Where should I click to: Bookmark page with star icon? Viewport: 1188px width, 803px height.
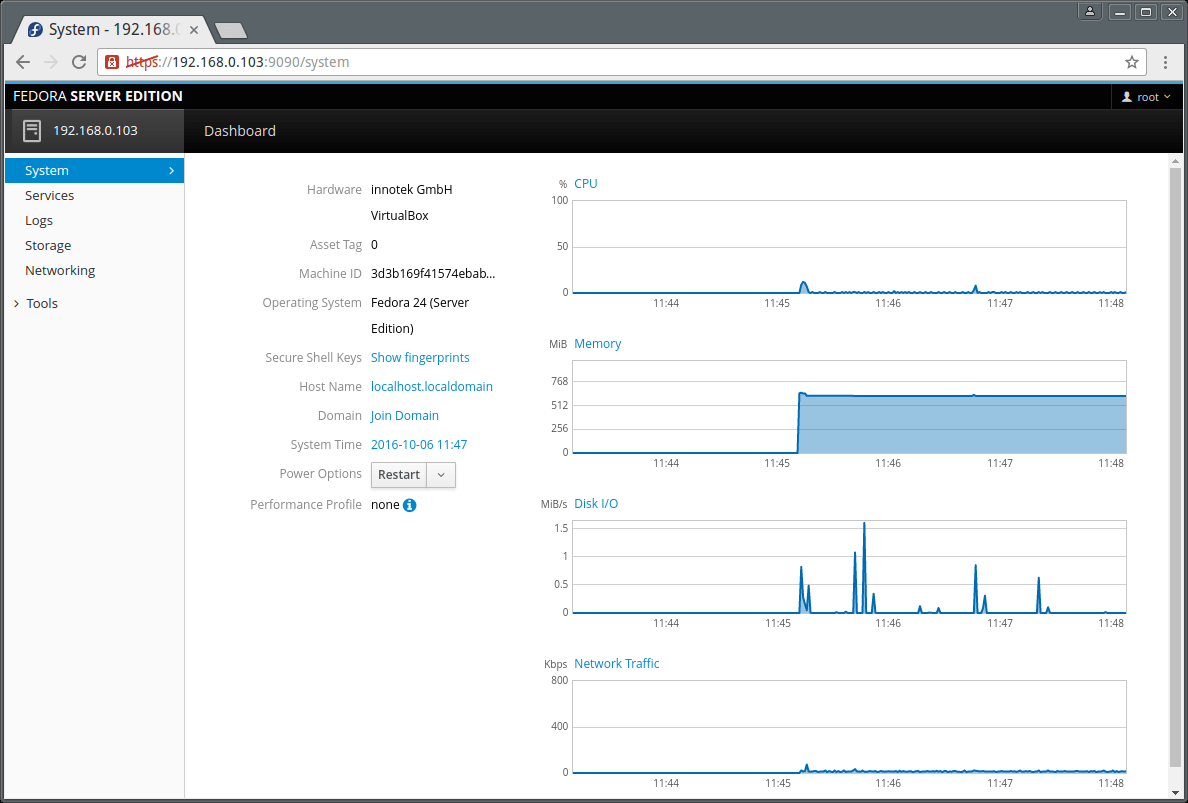point(1131,62)
